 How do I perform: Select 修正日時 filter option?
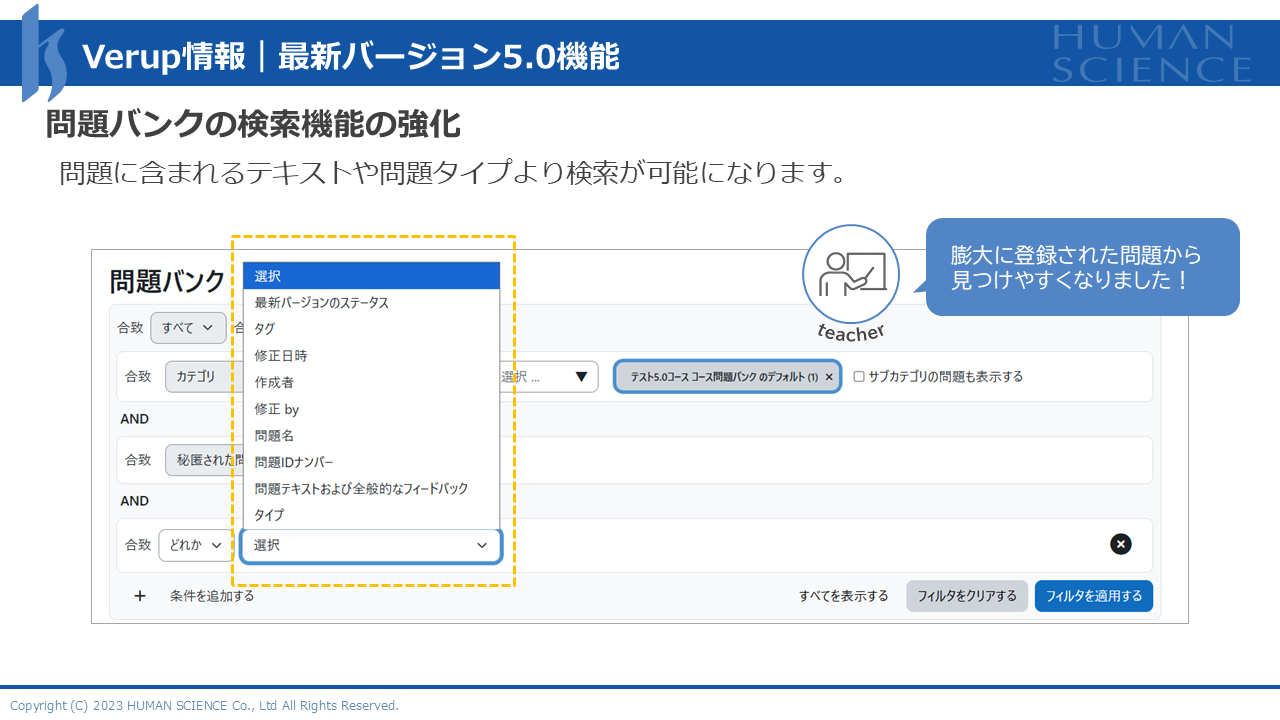click(281, 355)
